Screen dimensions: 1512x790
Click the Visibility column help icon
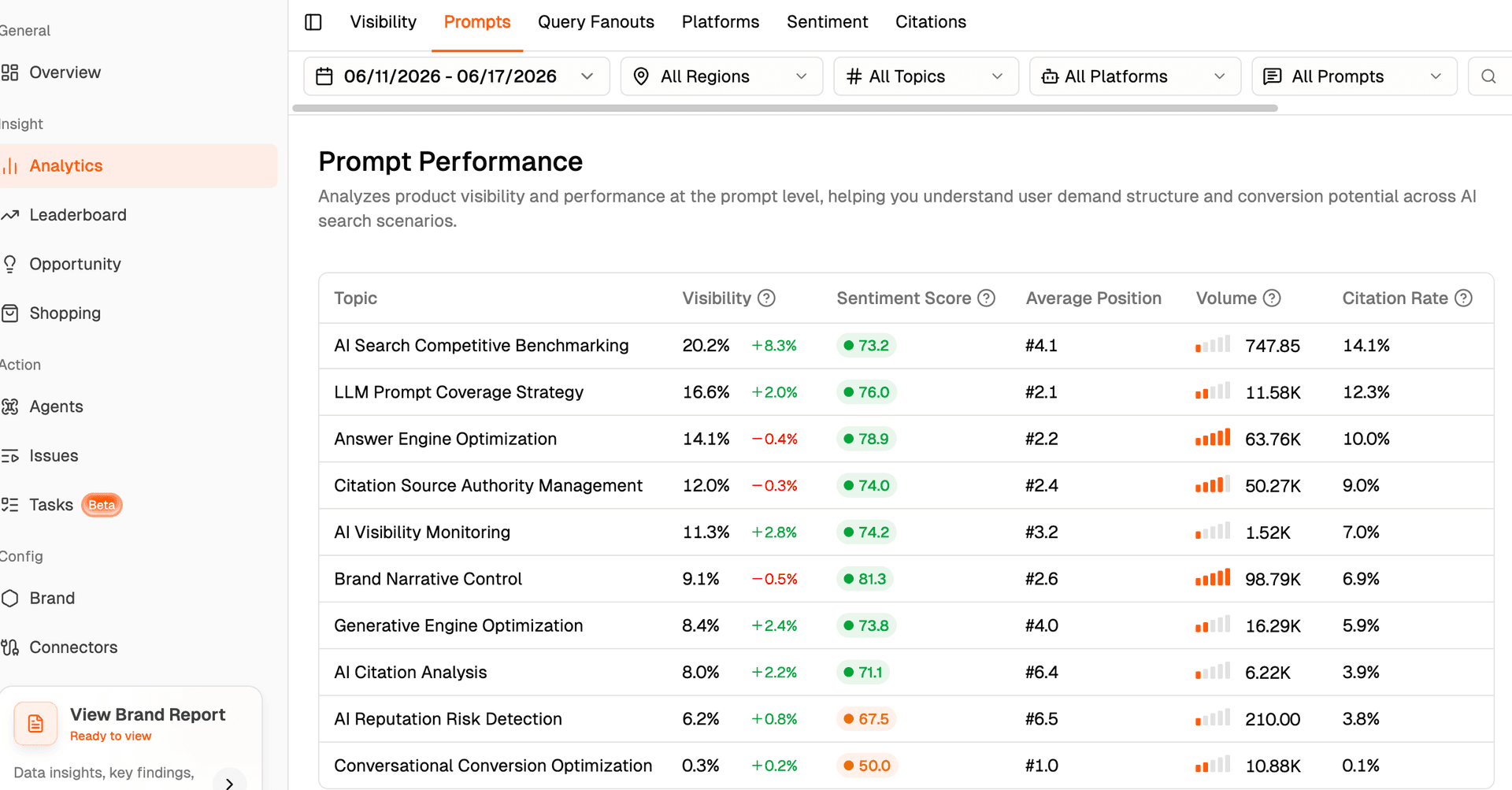point(766,299)
